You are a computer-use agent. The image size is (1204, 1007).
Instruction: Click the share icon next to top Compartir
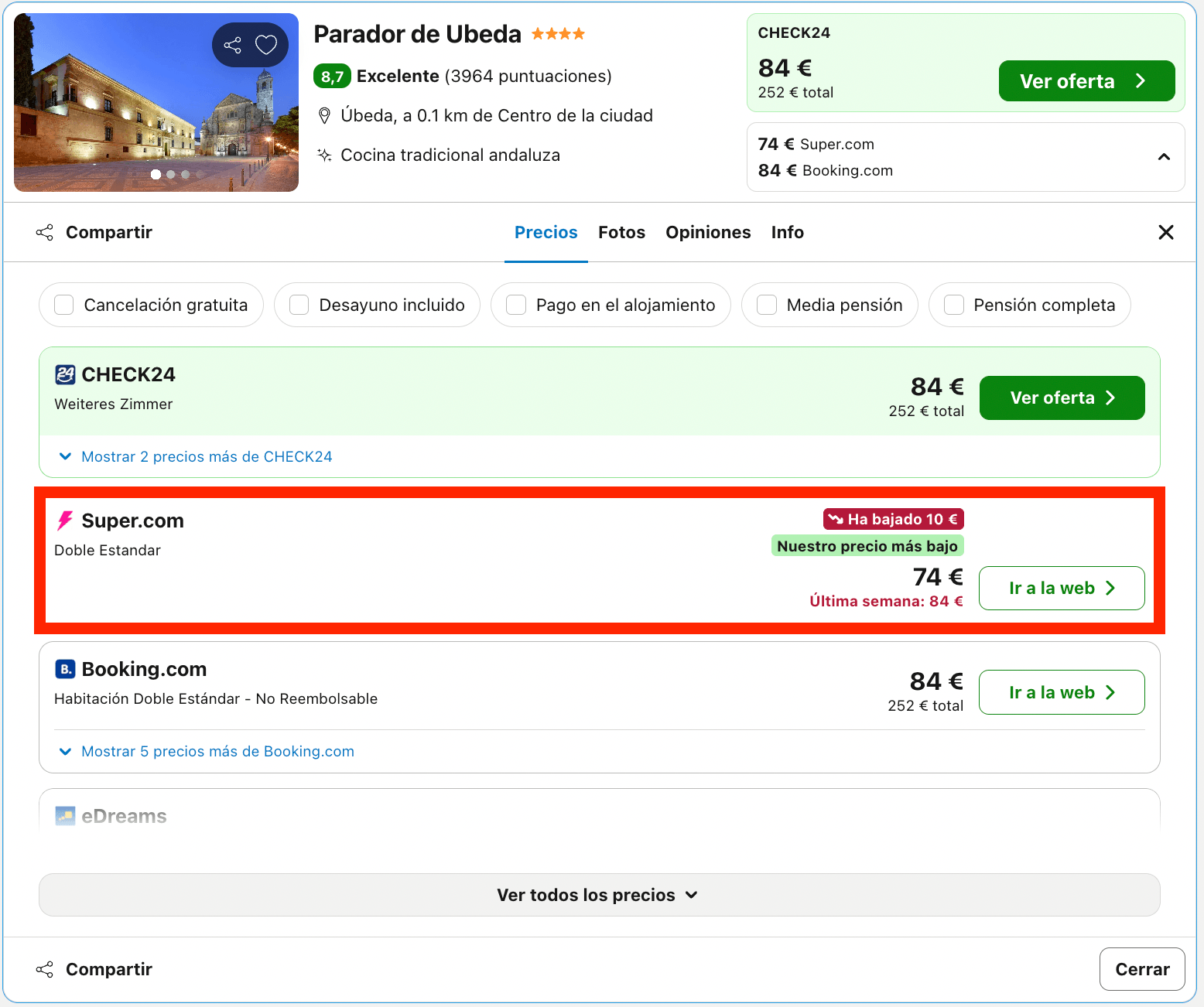[x=45, y=232]
